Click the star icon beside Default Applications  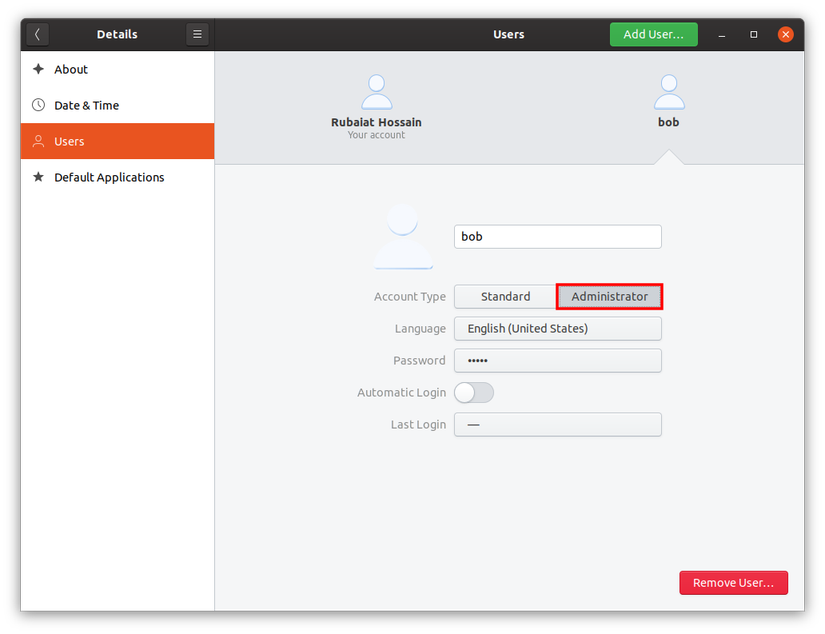[x=38, y=177]
